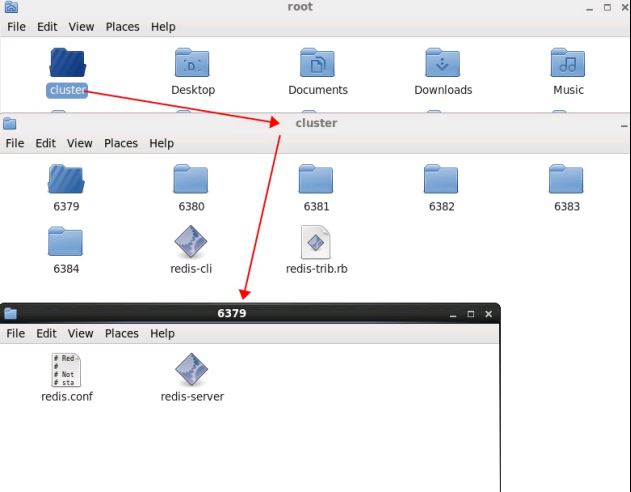Open the Desktop folder icon

[x=192, y=62]
